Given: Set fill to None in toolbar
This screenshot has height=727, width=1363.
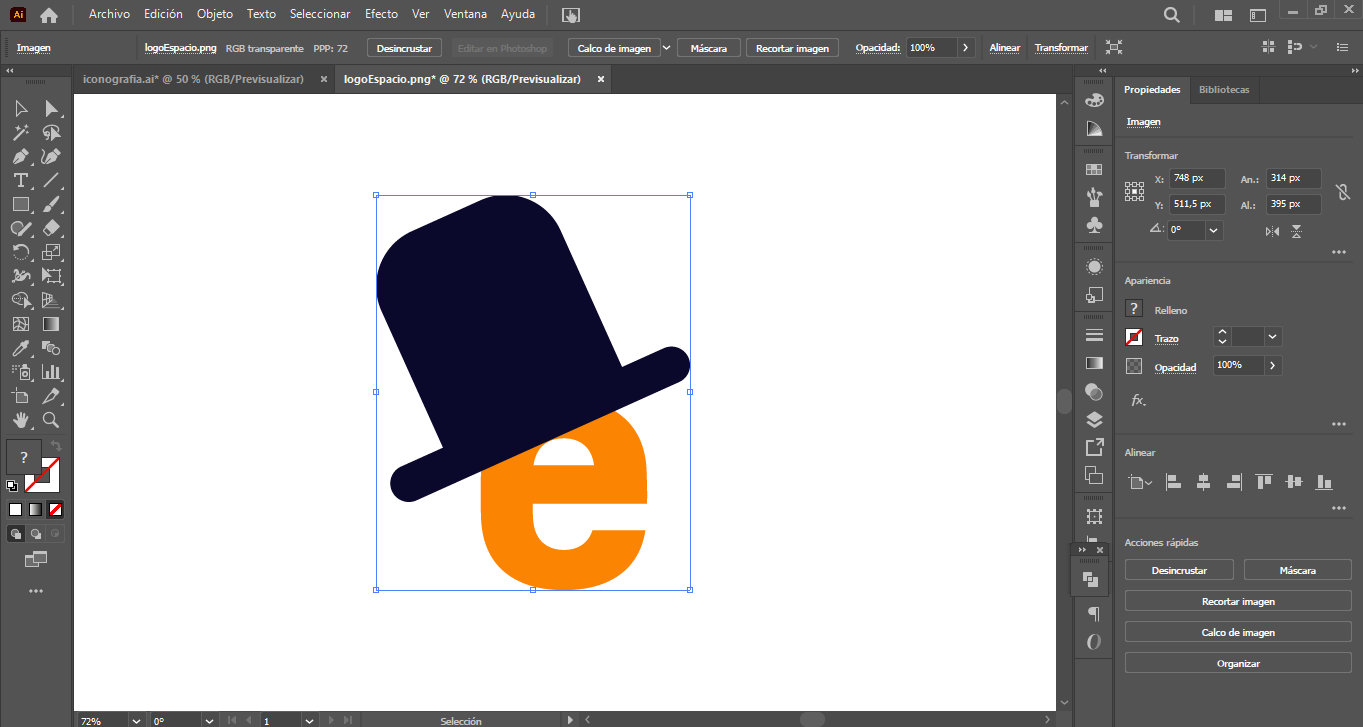Looking at the screenshot, I should click(x=56, y=509).
